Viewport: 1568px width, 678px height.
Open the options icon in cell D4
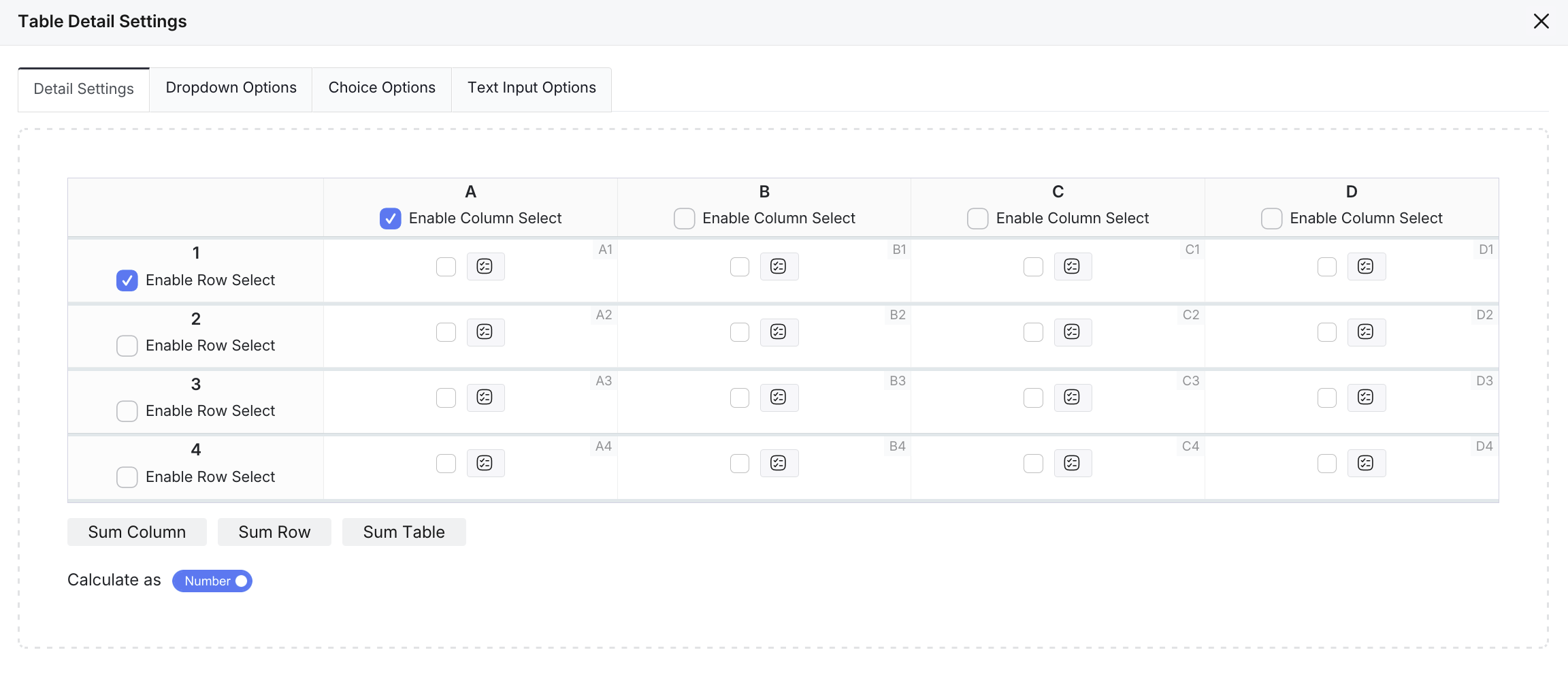1366,464
